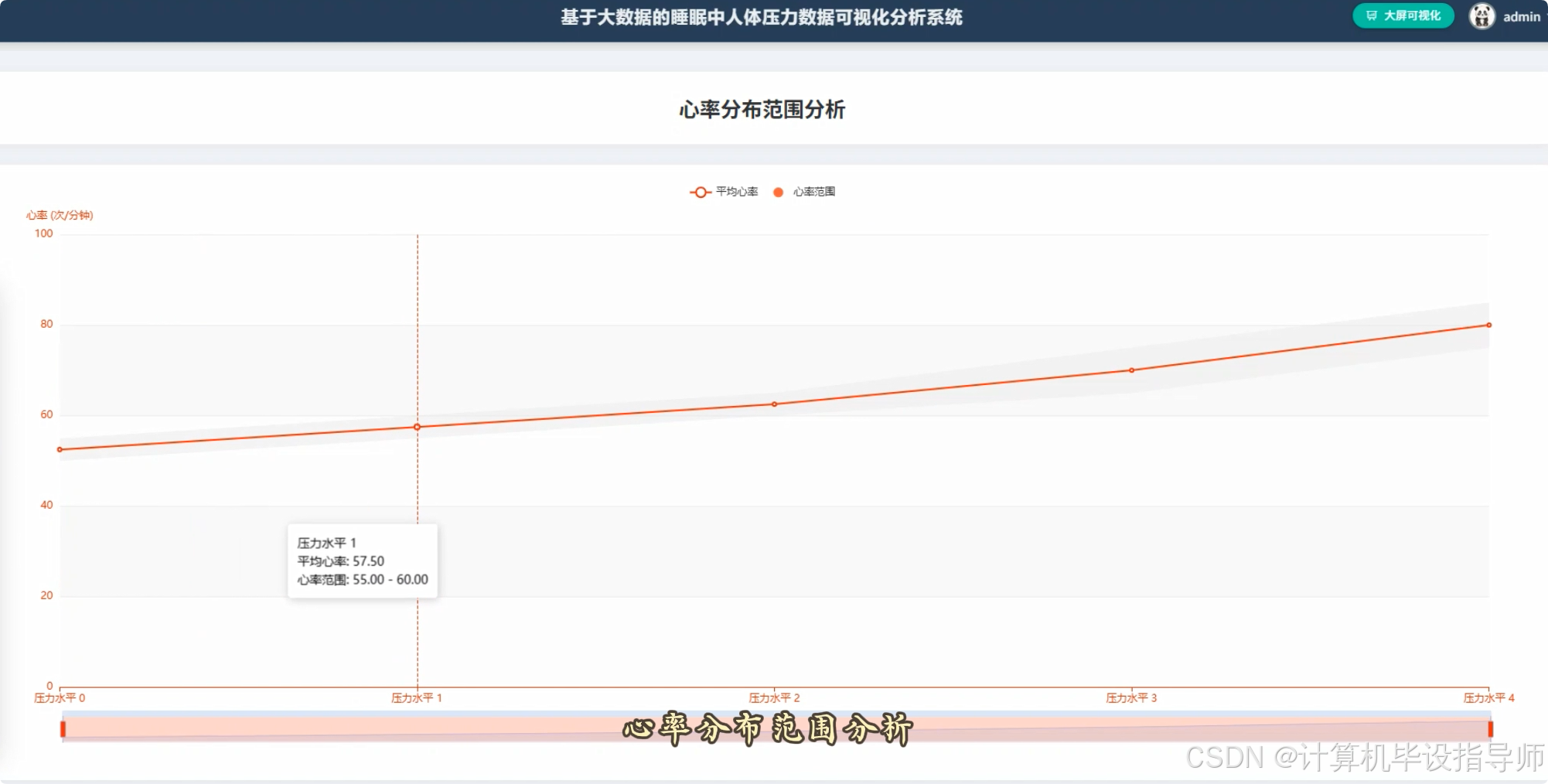Click the data point at 压力水平 4
Image resolution: width=1548 pixels, height=784 pixels.
[x=1488, y=325]
